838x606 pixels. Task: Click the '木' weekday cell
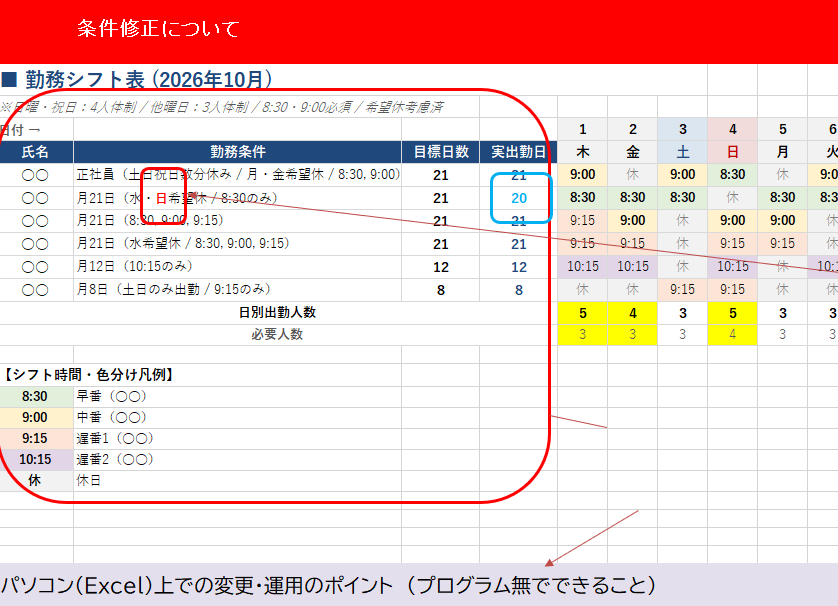coord(583,152)
